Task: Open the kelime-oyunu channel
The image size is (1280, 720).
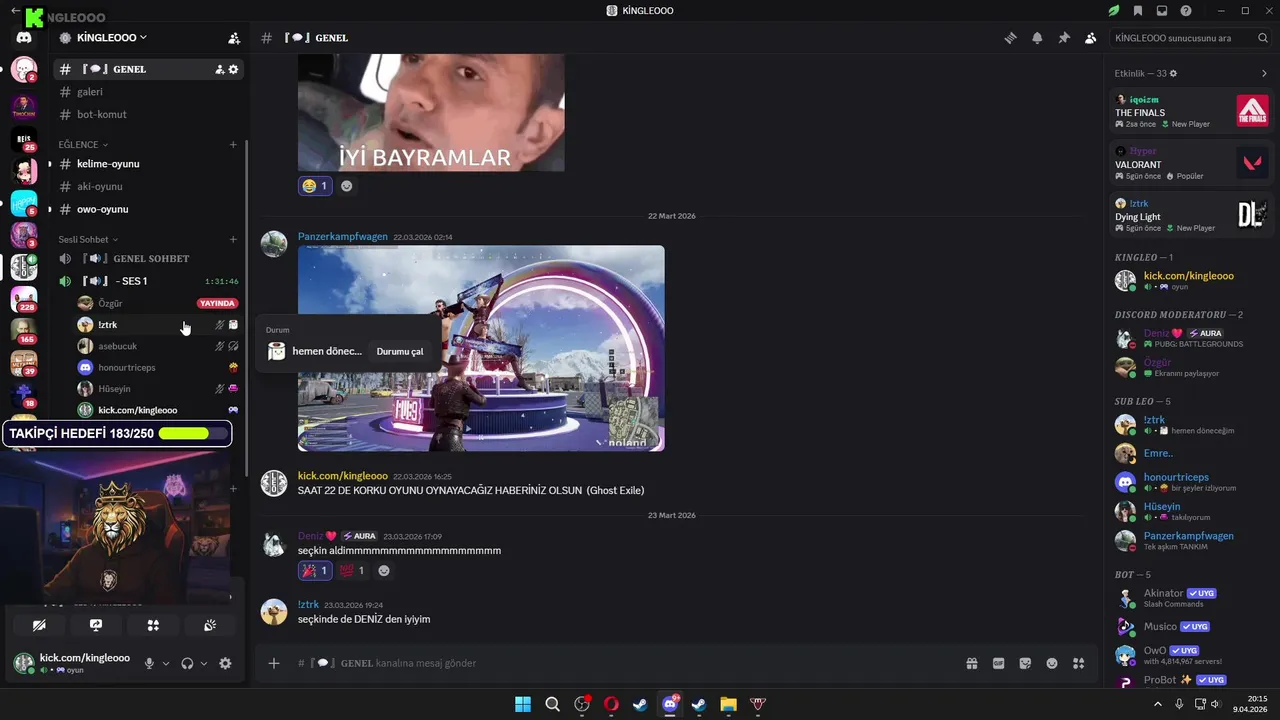Action: tap(149, 164)
